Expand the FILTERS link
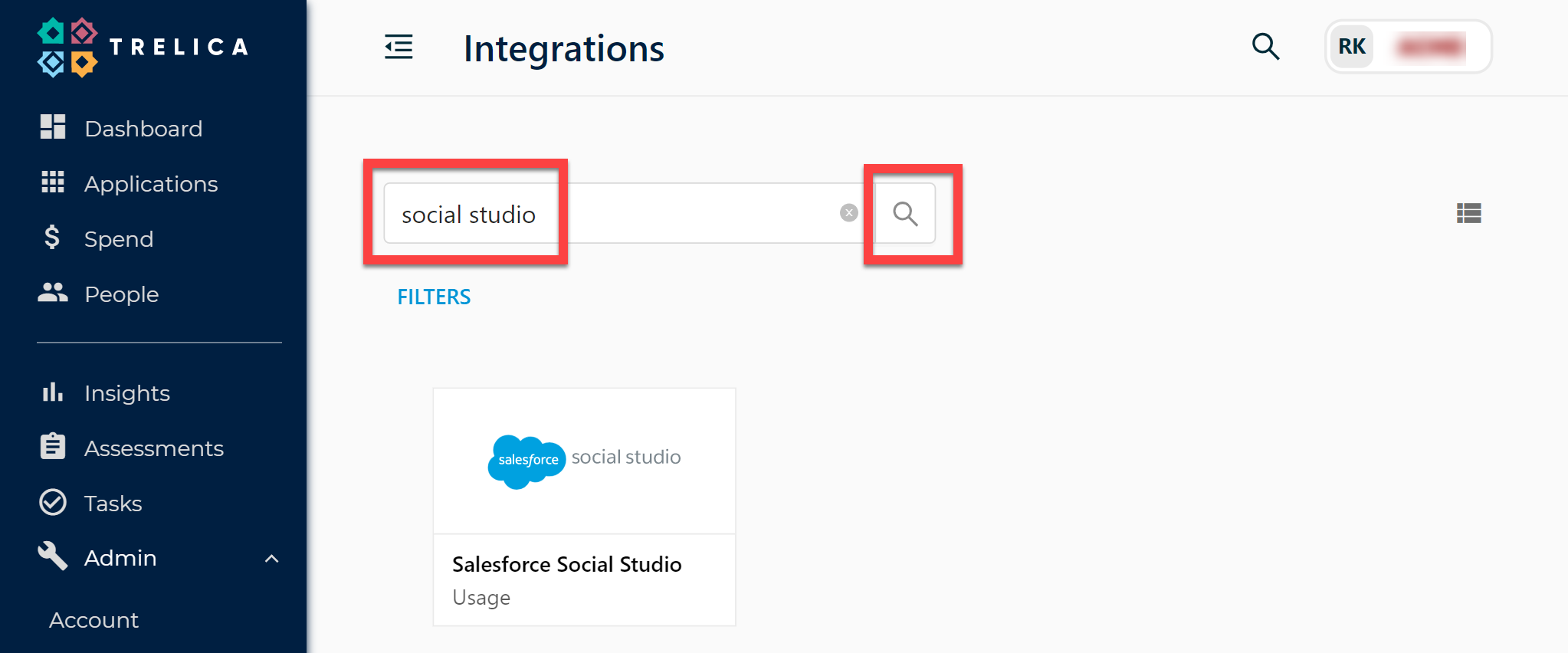 point(434,297)
